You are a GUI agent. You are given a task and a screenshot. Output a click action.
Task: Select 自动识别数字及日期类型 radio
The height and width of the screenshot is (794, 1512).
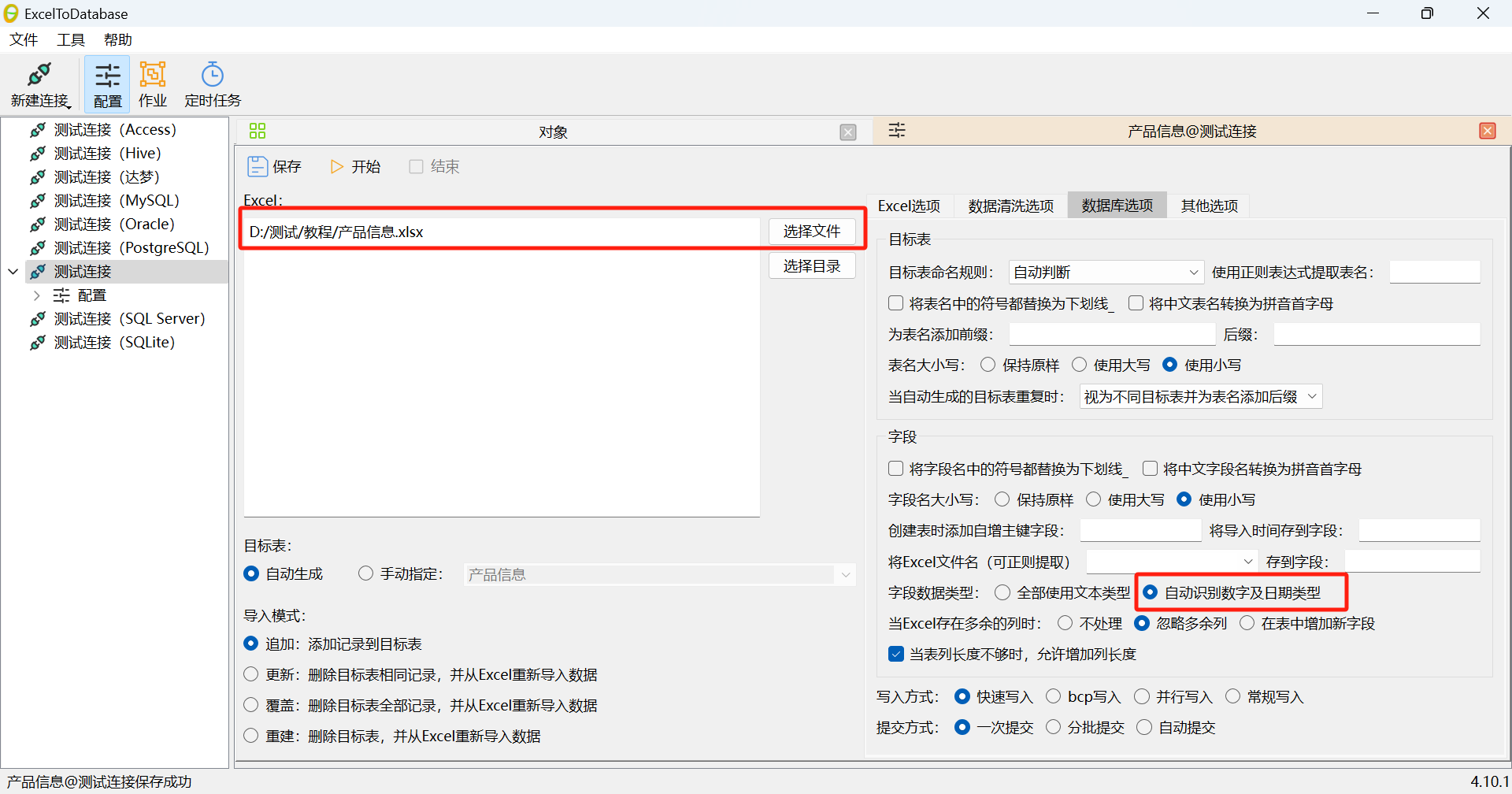[1150, 592]
